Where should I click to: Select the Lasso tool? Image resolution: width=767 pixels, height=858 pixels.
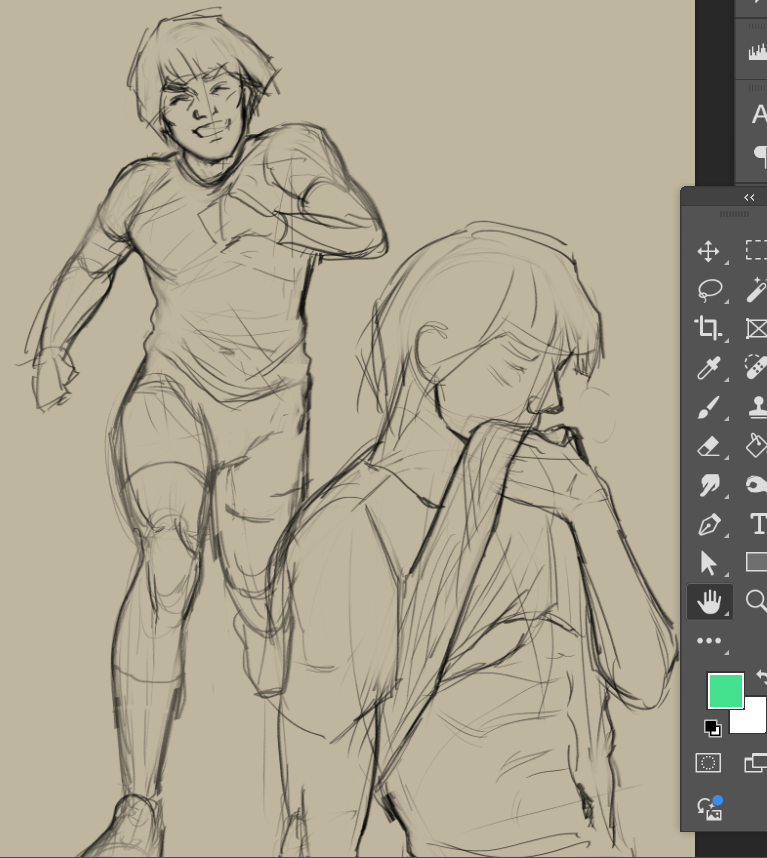pos(710,290)
